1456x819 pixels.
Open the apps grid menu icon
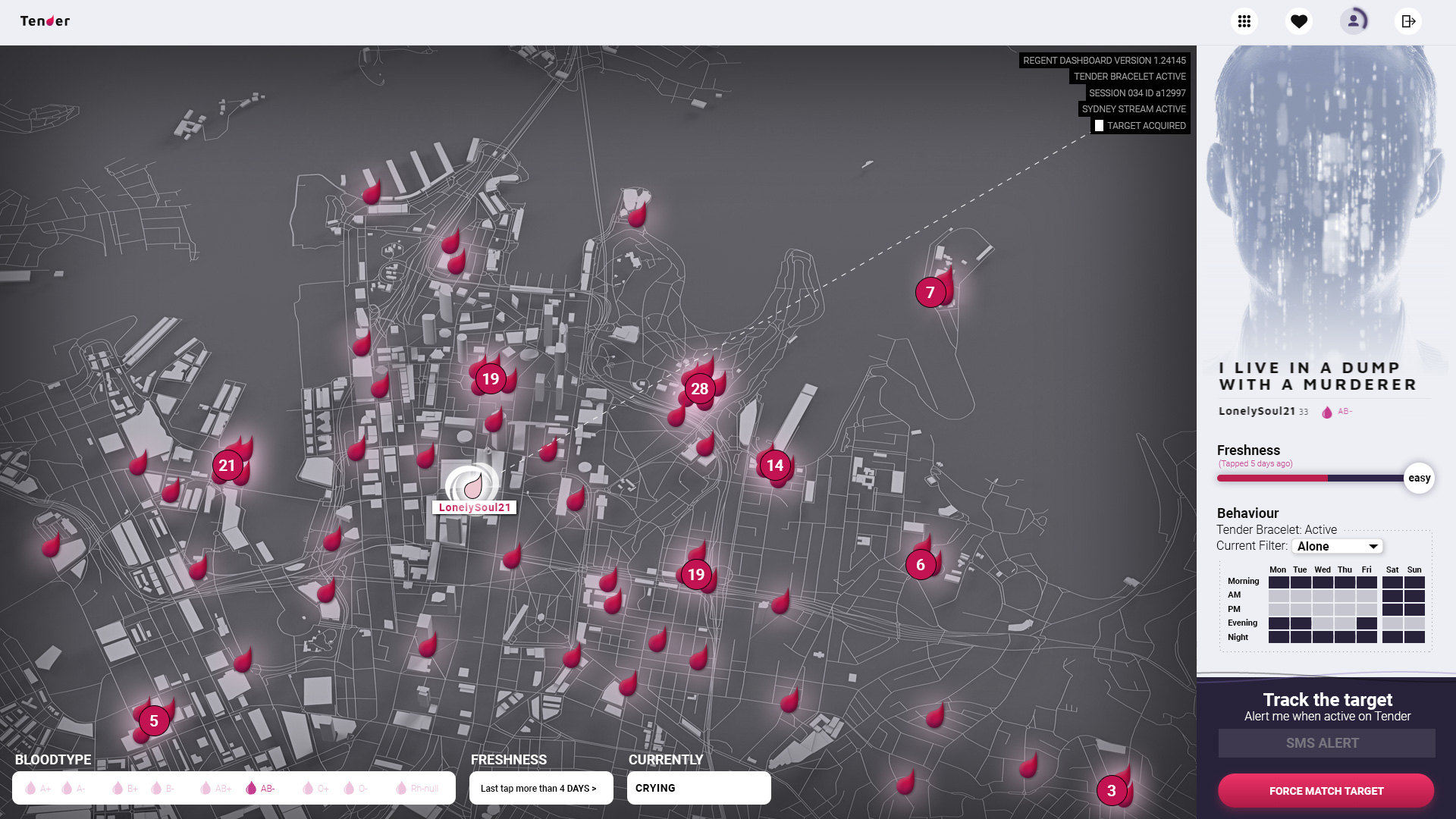coord(1244,21)
